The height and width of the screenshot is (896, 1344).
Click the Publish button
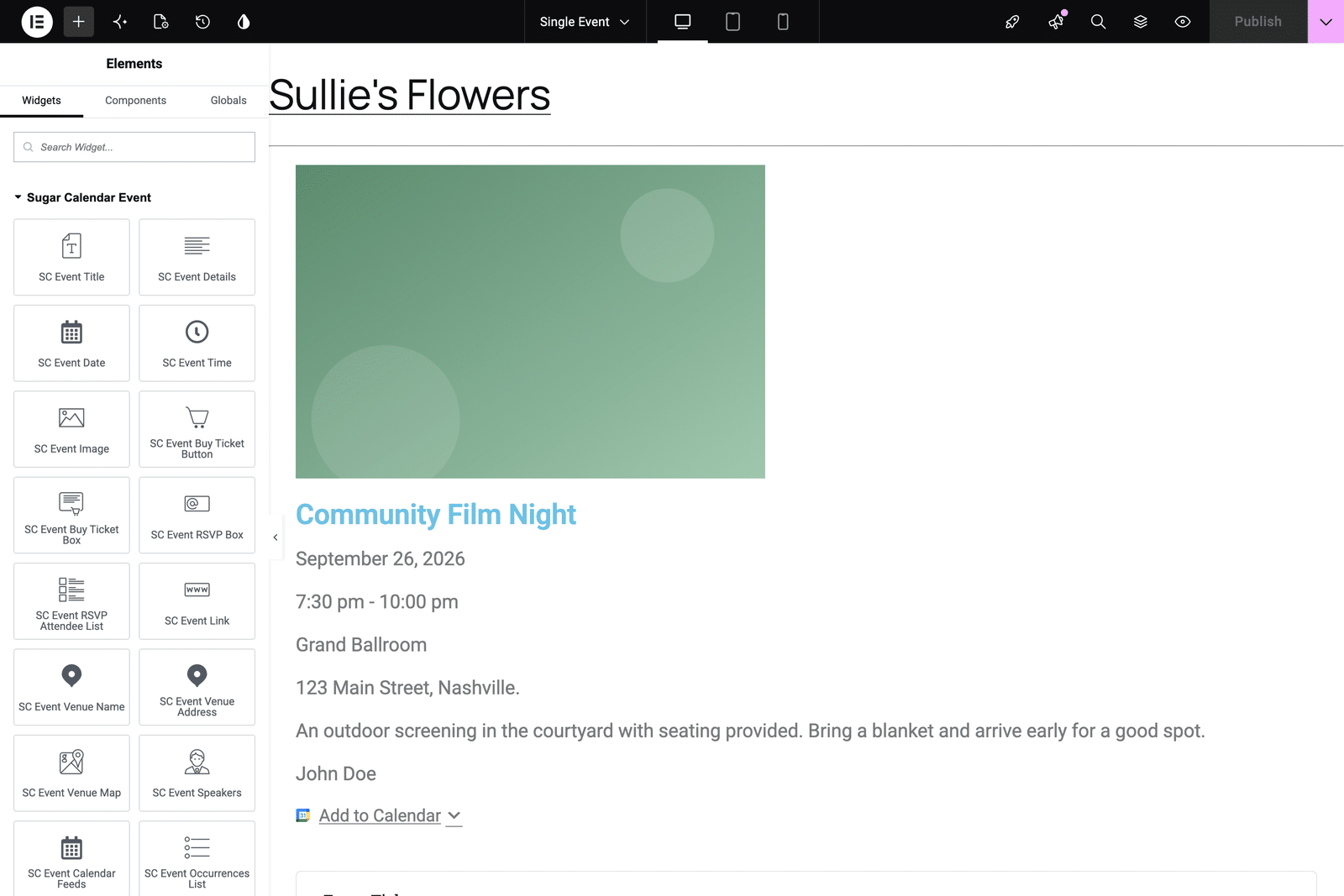(1258, 22)
